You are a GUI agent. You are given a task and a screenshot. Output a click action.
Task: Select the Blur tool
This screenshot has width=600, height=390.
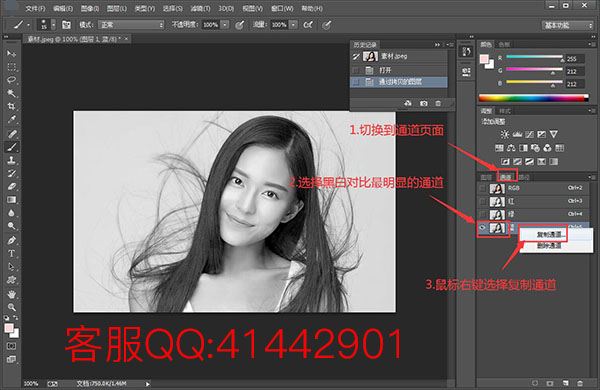11,213
